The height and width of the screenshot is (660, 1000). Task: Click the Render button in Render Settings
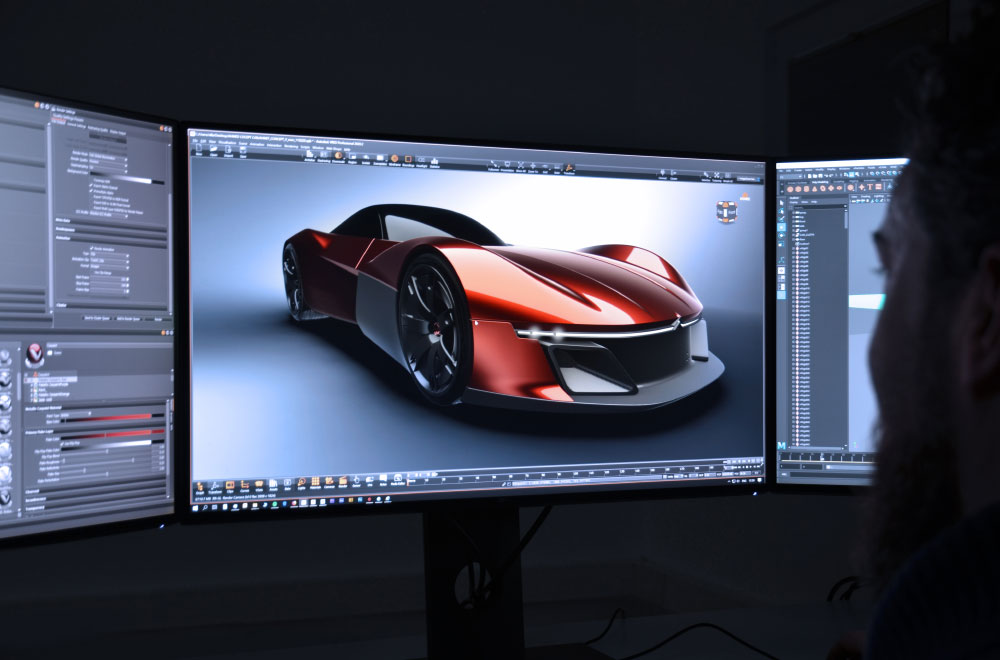(158, 319)
